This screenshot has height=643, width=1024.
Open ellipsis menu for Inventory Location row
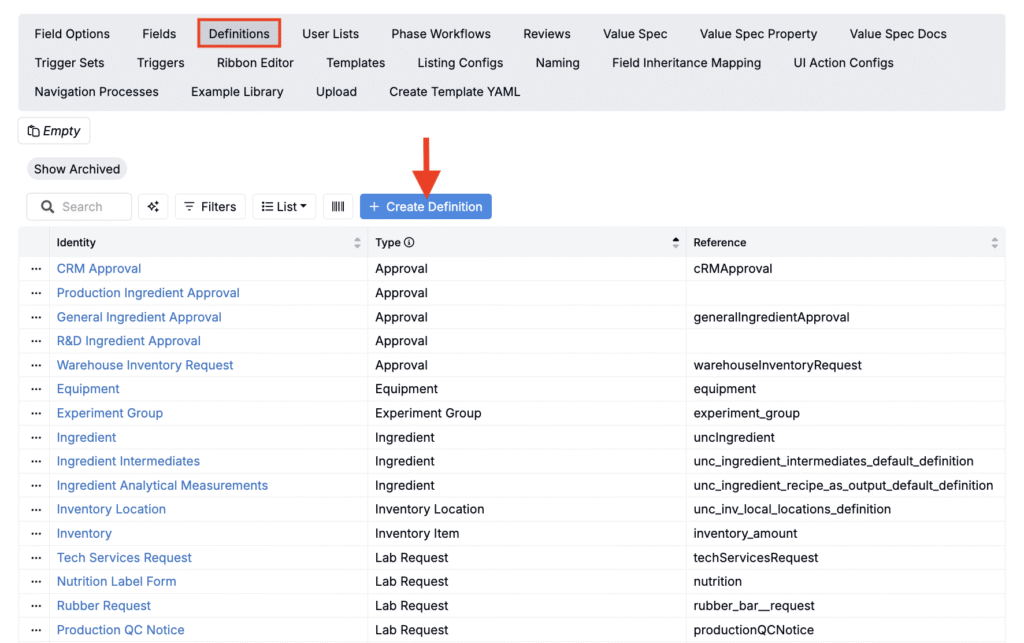pyautogui.click(x=36, y=509)
